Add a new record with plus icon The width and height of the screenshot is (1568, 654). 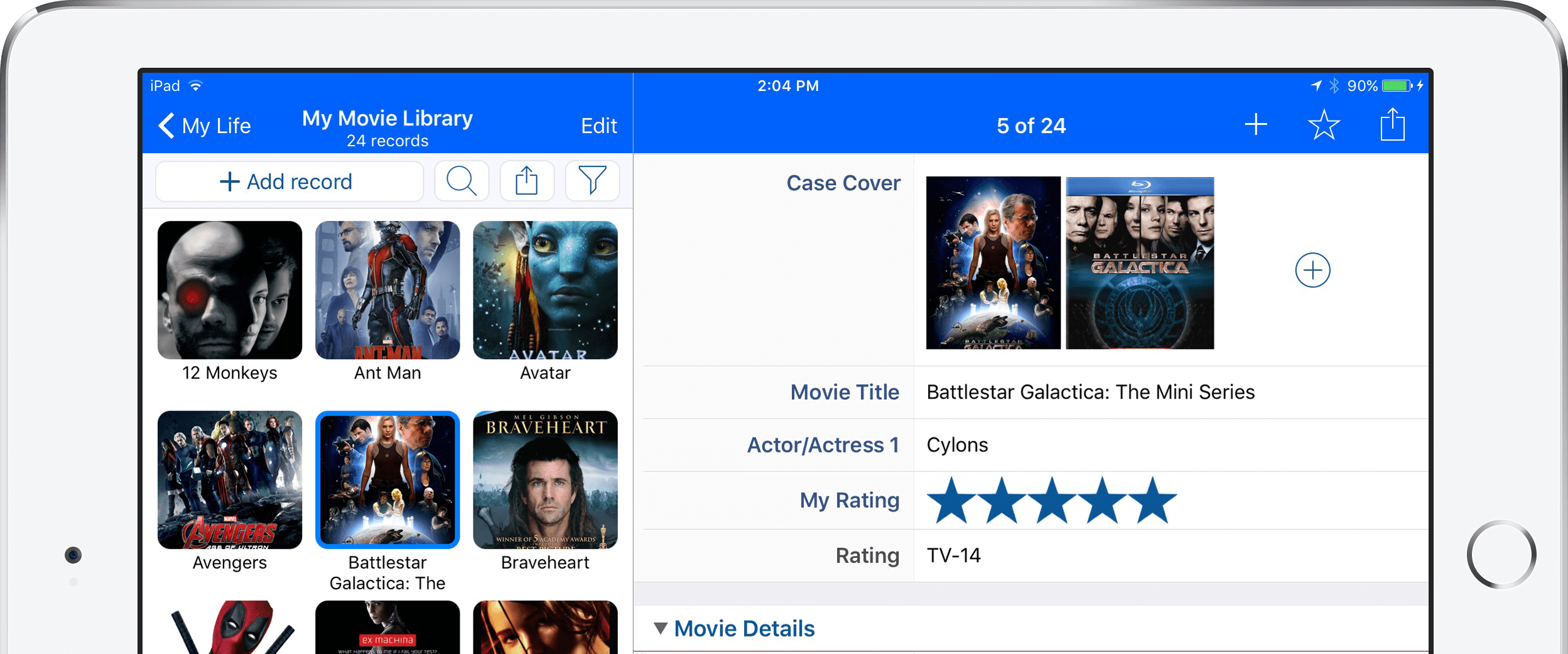1256,125
